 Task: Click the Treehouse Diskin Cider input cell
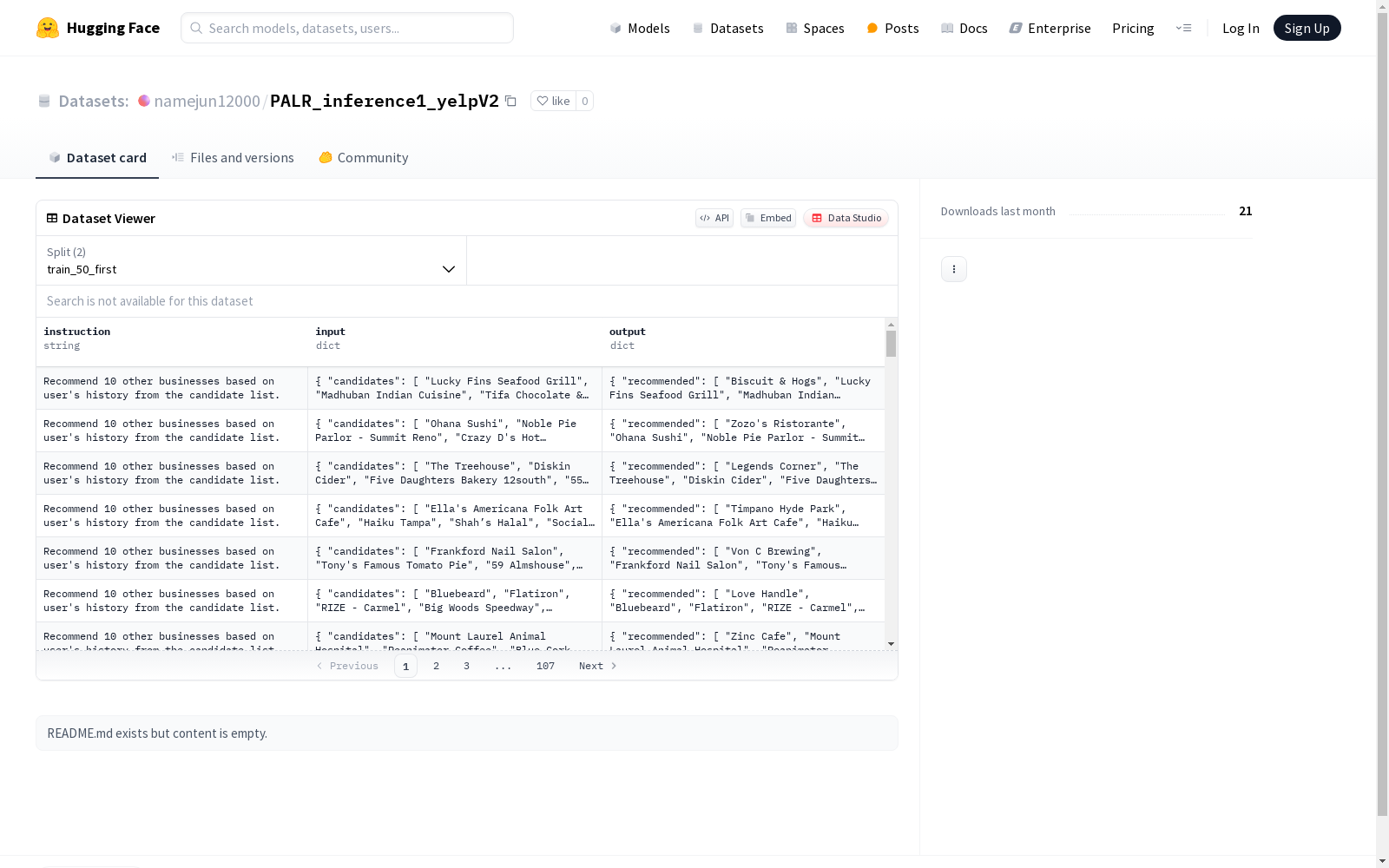click(x=455, y=473)
